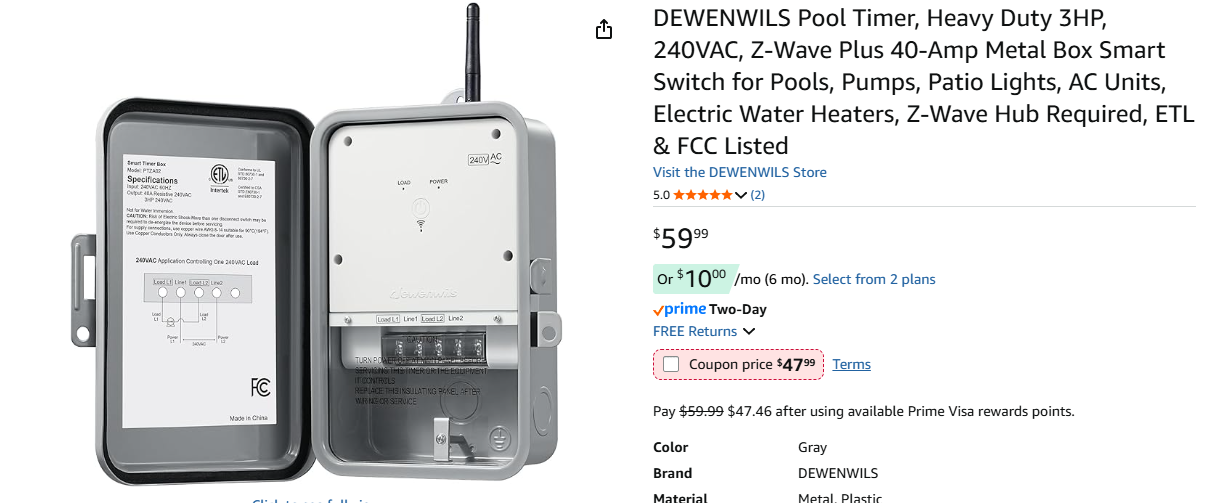
Task: Click the $10.00/mo monthly payment badge
Action: pyautogui.click(x=693, y=278)
